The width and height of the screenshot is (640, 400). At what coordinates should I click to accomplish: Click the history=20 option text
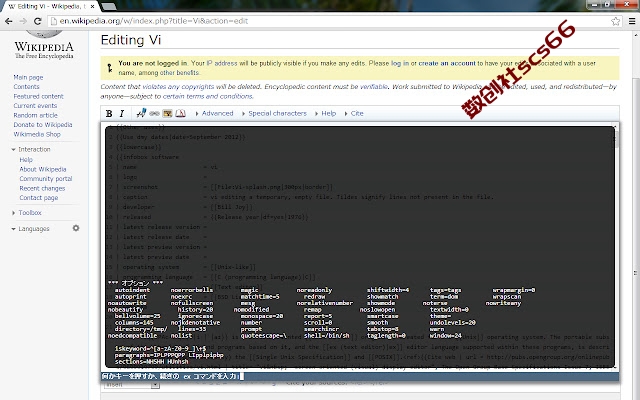[195, 310]
